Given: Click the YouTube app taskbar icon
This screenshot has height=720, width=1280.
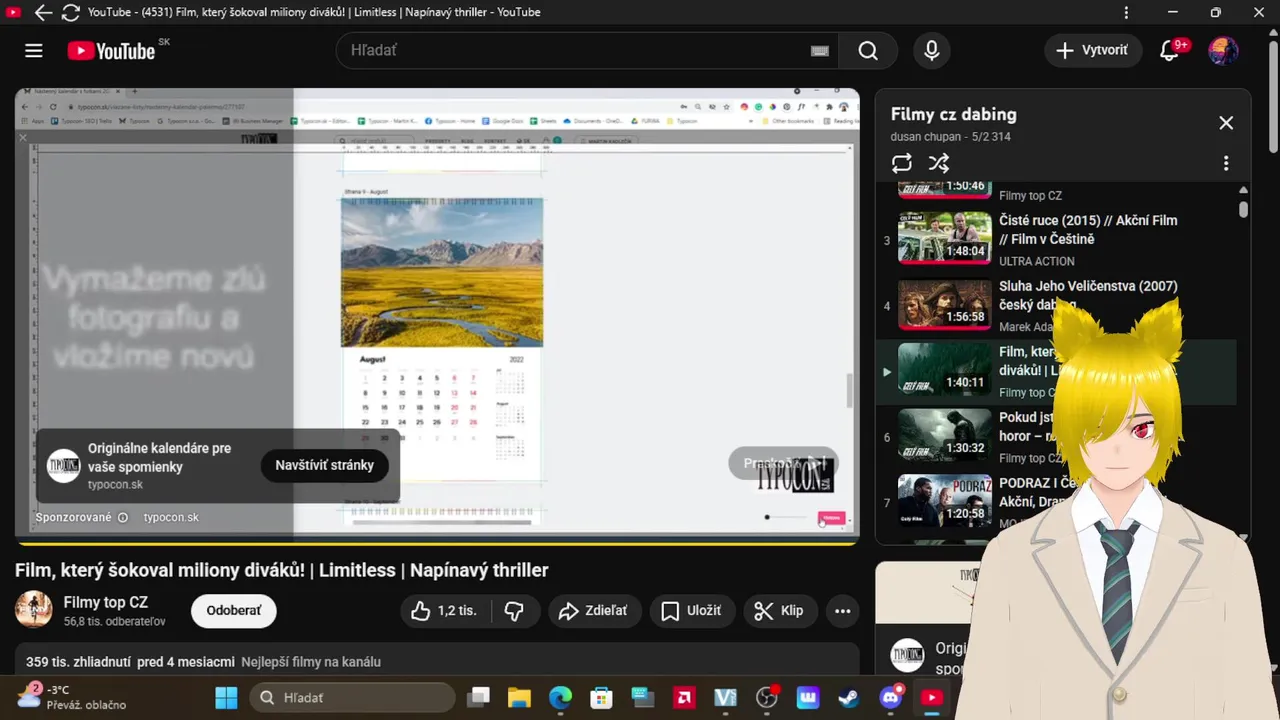Looking at the screenshot, I should coord(931,697).
